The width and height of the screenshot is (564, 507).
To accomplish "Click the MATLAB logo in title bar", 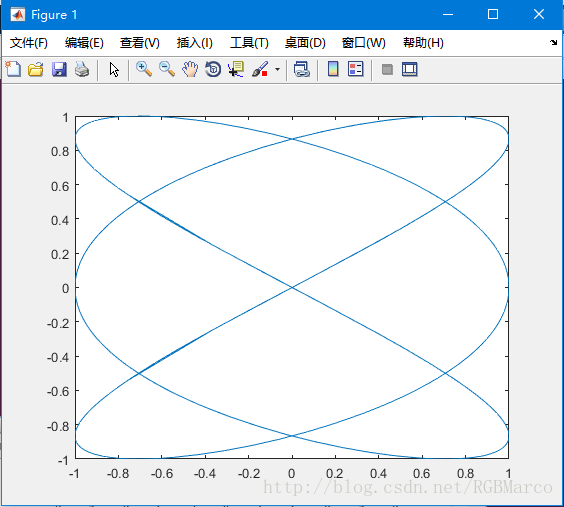I will pos(18,15).
